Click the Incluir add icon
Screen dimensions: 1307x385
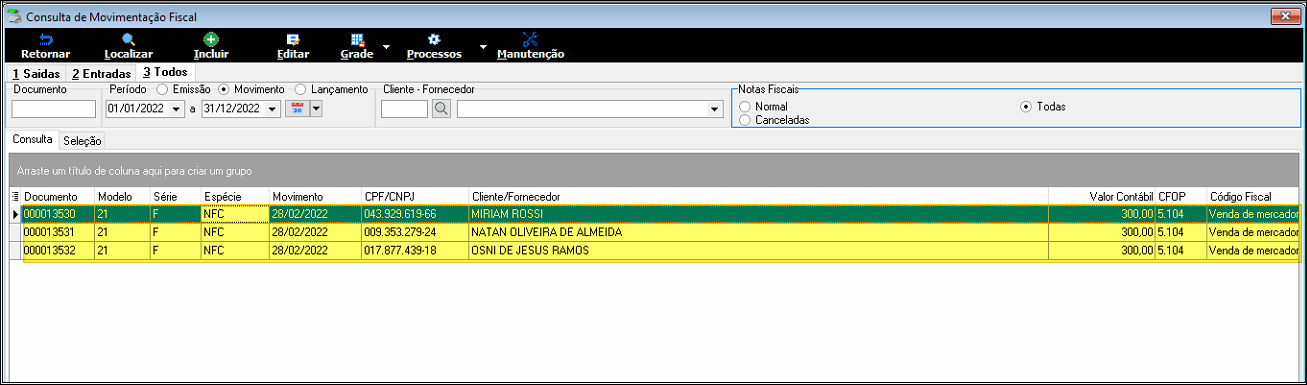click(211, 39)
